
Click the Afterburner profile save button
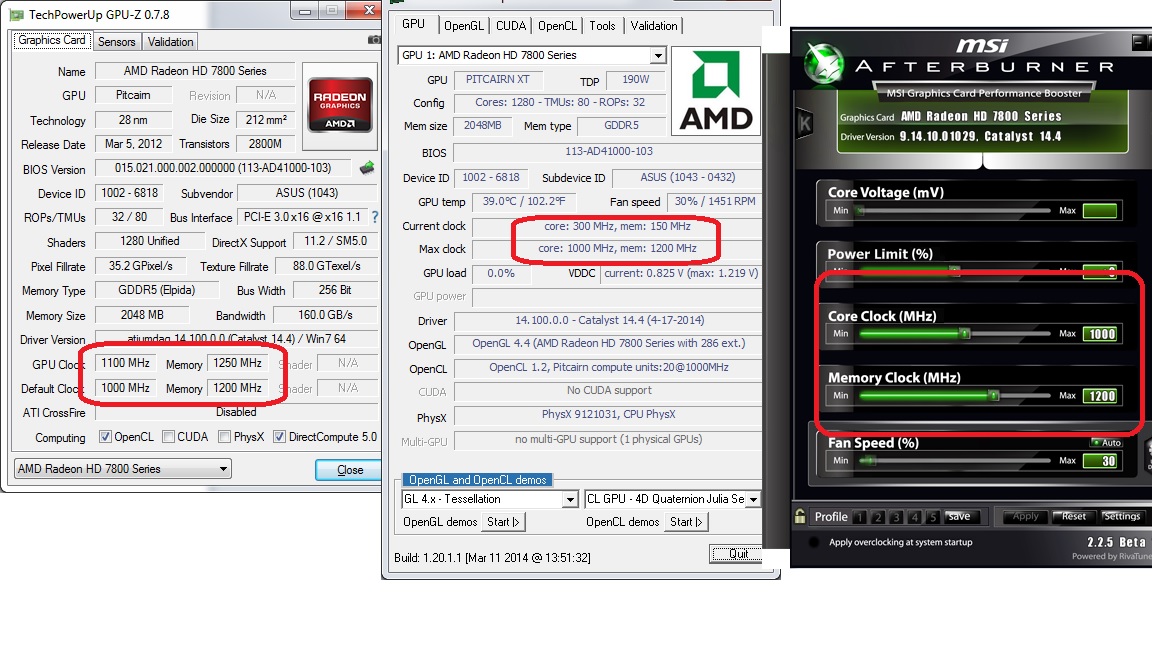[959, 516]
